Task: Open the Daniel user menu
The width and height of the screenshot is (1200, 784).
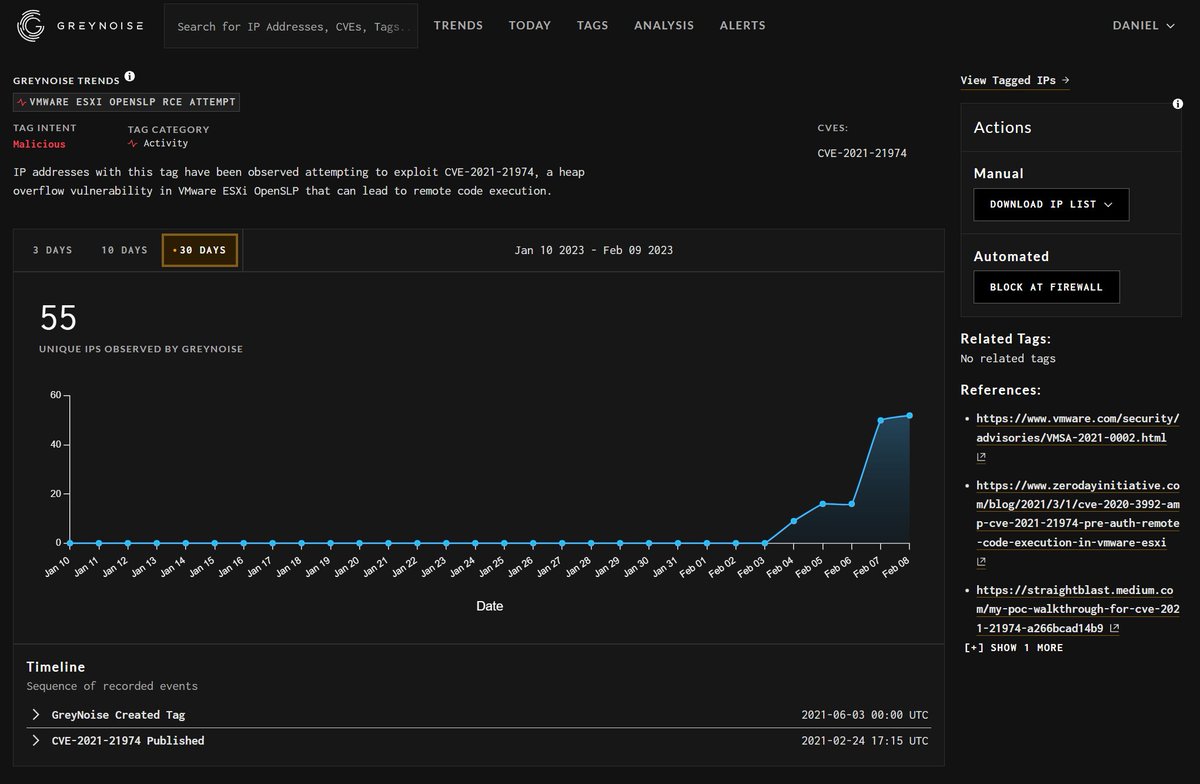Action: click(1143, 25)
